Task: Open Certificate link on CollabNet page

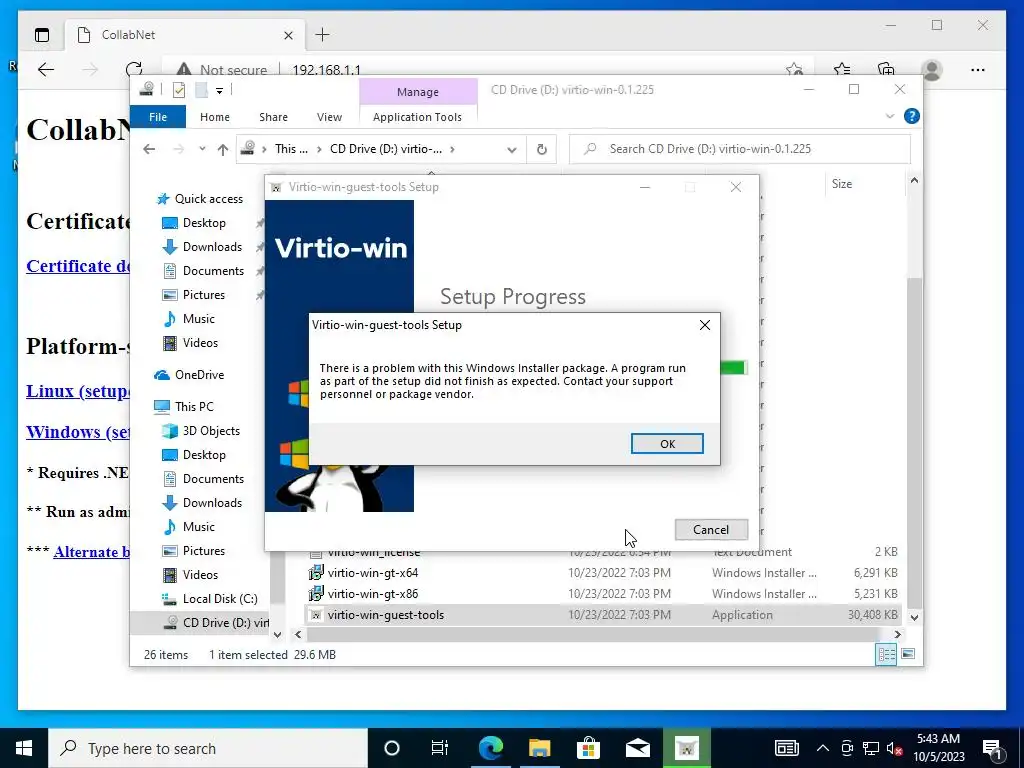Action: coord(78,266)
